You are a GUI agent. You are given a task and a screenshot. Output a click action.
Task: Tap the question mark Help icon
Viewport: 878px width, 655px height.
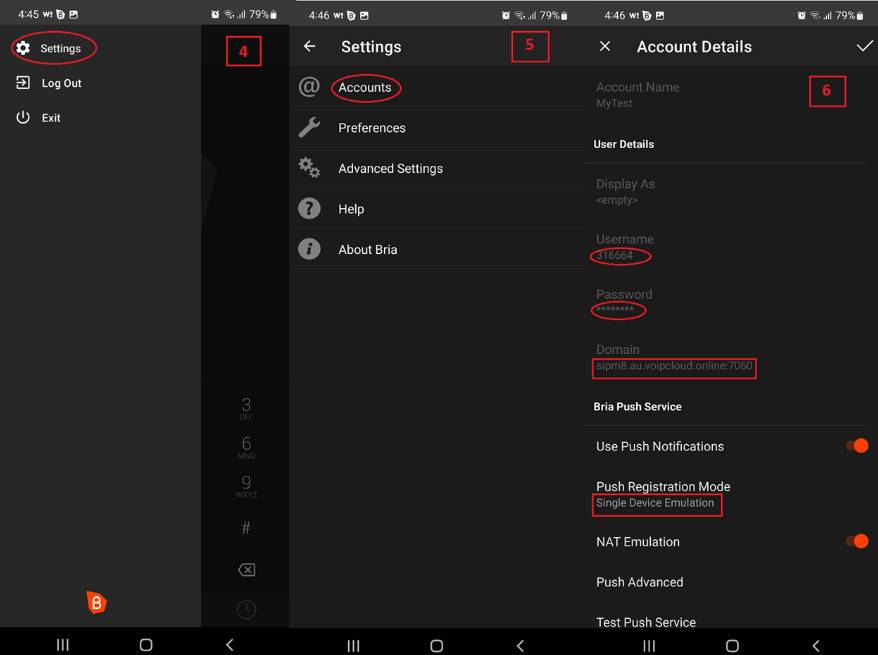[x=309, y=209]
